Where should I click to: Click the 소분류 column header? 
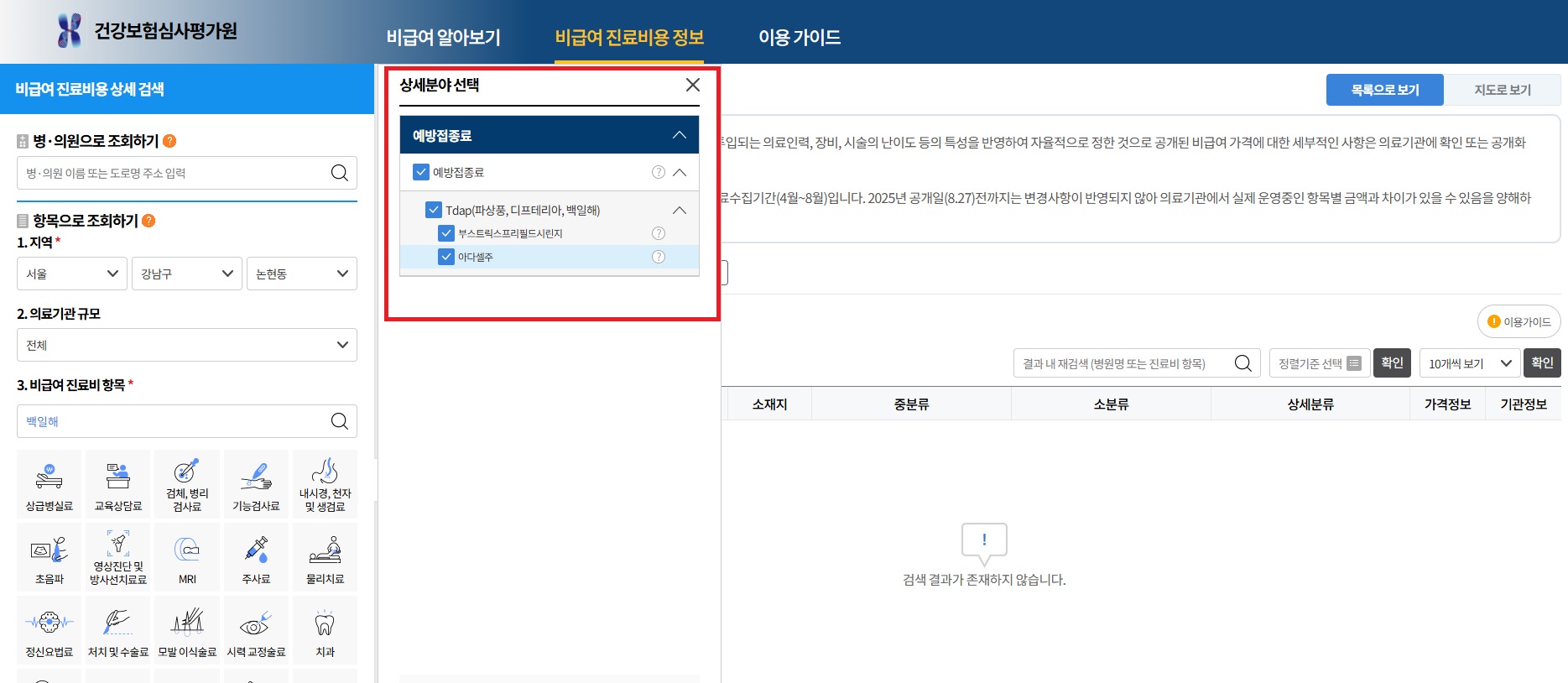pos(1111,404)
